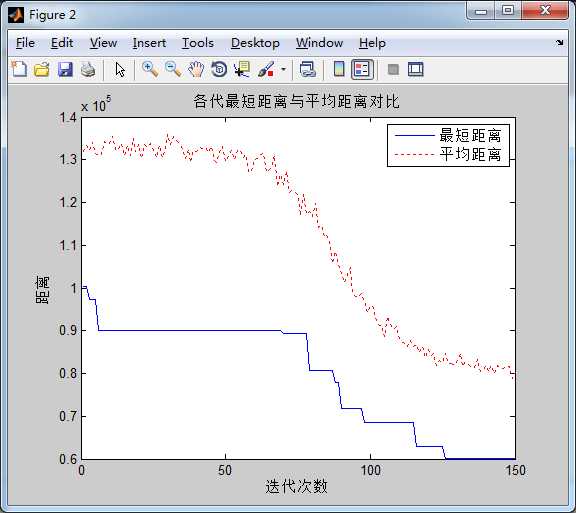Screen dimensions: 576x513
Task: Open the Tools menu
Action: click(x=198, y=43)
